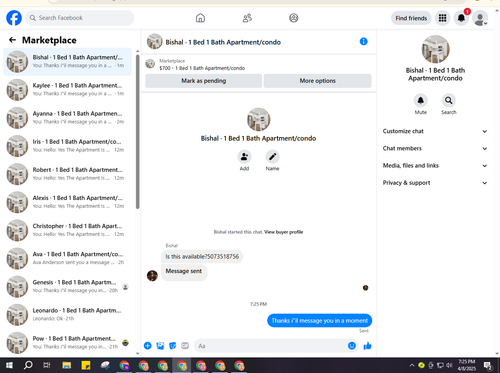Search in conversation magnifier icon
Screen dimensions: 500x373
449,100
